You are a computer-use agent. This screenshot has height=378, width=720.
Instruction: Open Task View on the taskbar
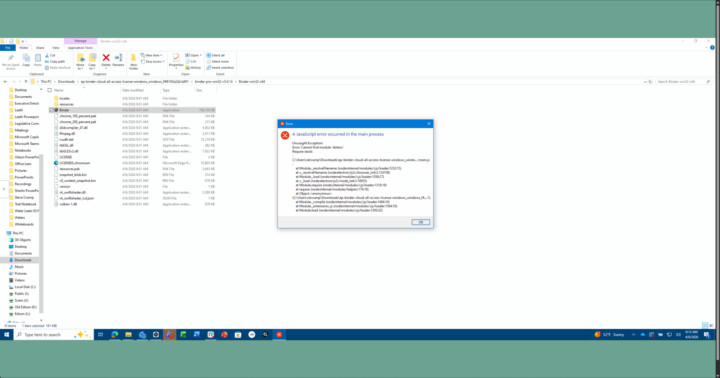click(101, 335)
